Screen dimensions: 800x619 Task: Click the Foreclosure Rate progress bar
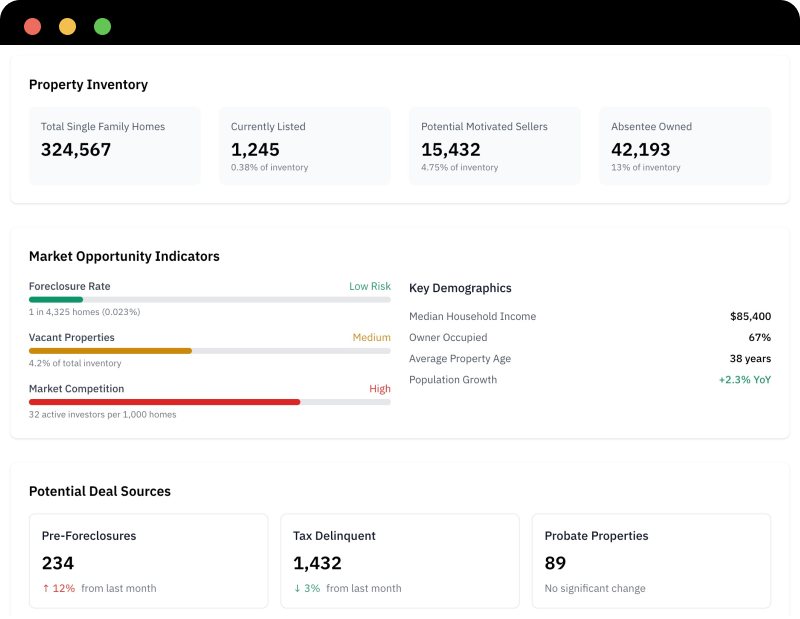tap(210, 298)
